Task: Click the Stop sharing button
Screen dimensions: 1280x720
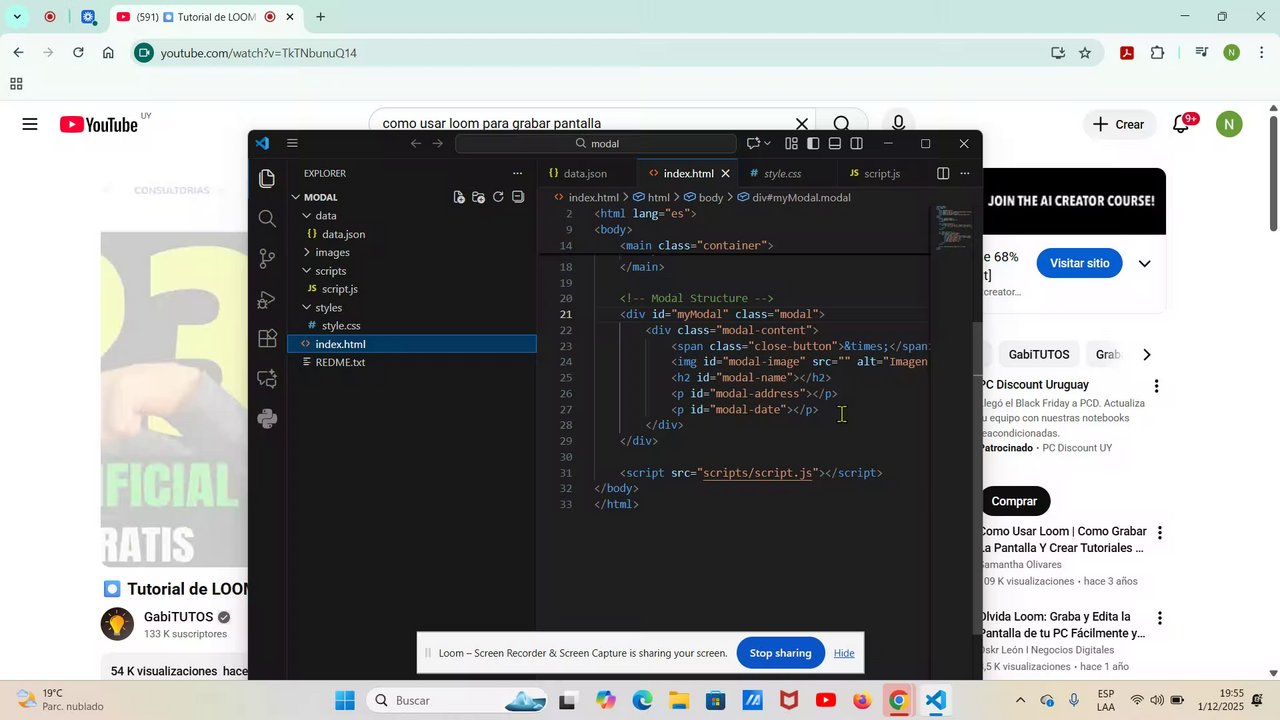Action: click(x=780, y=653)
